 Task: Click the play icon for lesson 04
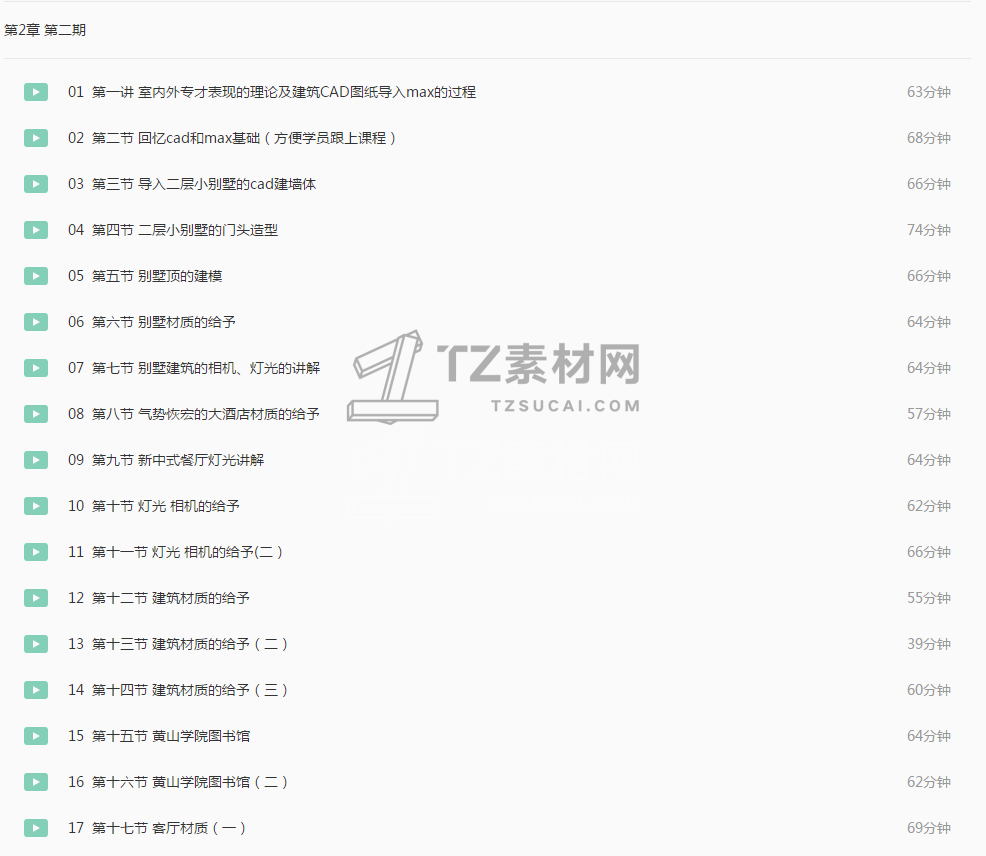coord(36,230)
